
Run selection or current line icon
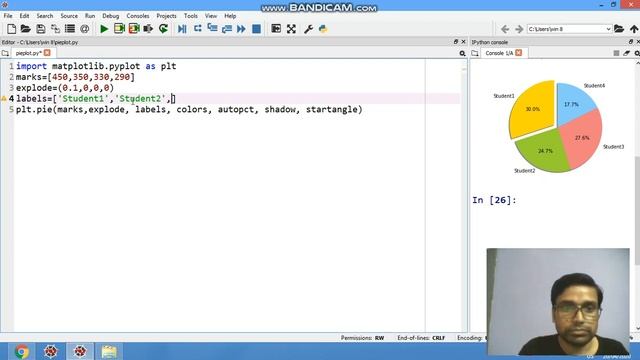click(148, 29)
